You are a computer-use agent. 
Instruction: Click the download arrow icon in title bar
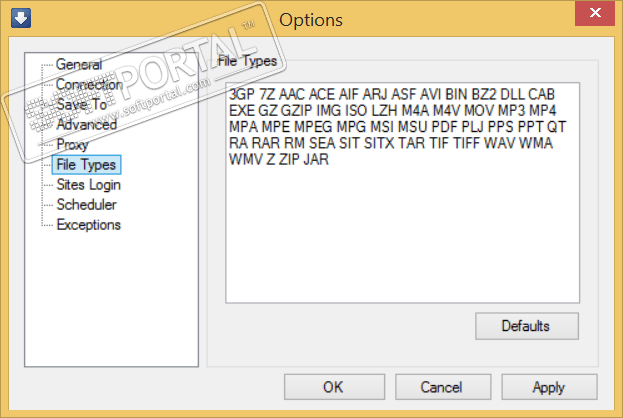[17, 19]
